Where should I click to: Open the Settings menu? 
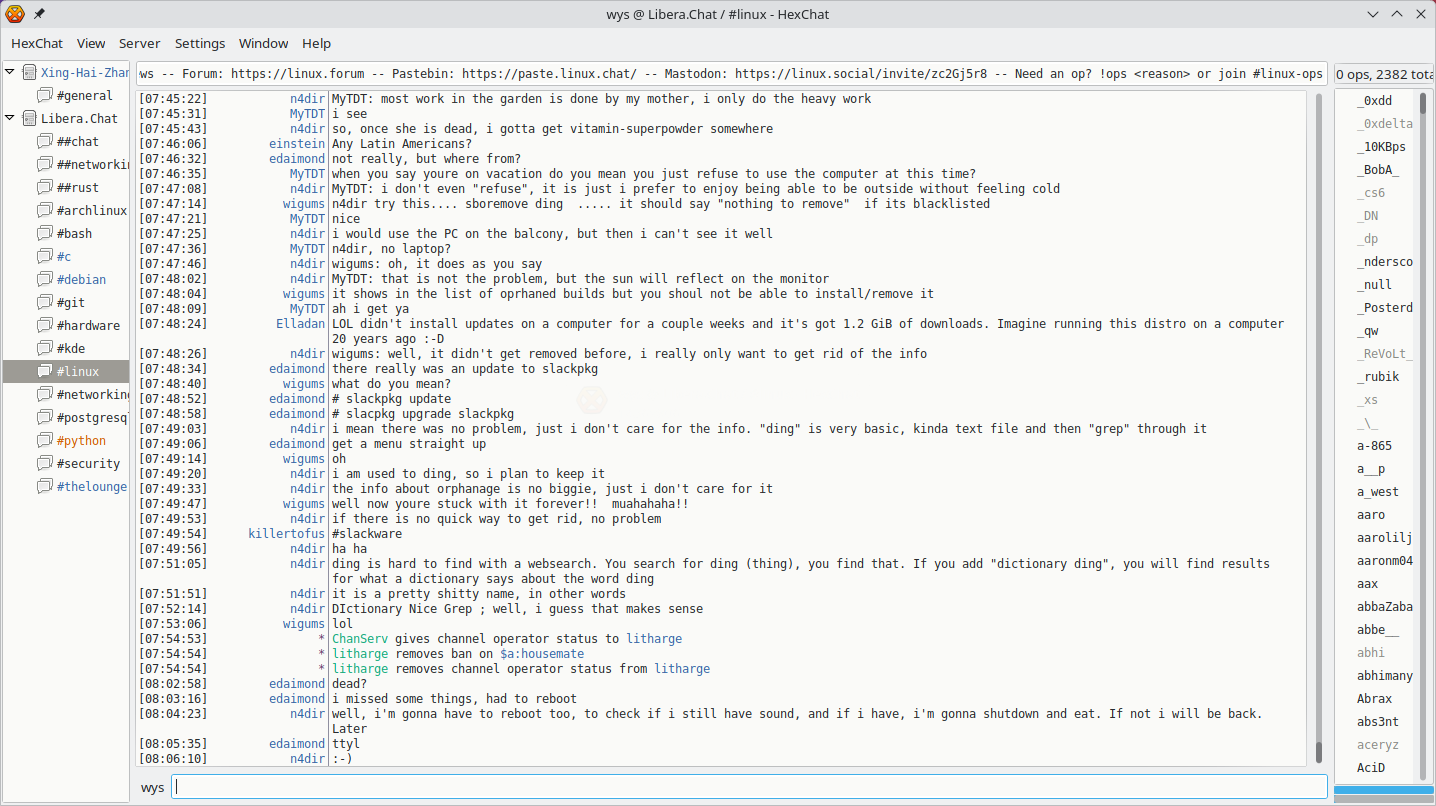point(200,43)
